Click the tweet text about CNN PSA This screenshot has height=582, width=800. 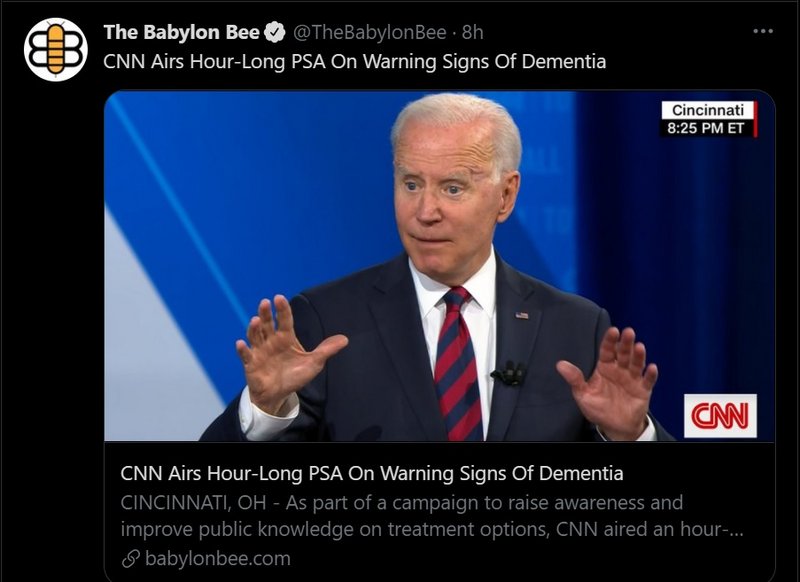click(x=355, y=62)
